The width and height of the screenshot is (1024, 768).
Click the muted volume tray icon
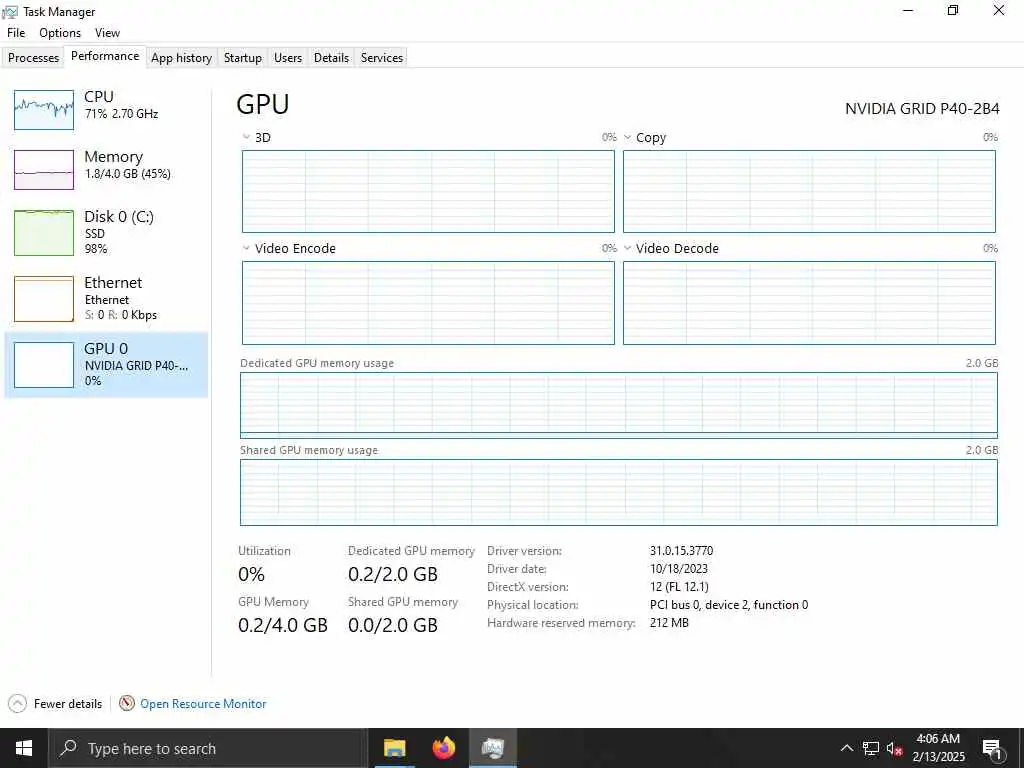[x=894, y=748]
